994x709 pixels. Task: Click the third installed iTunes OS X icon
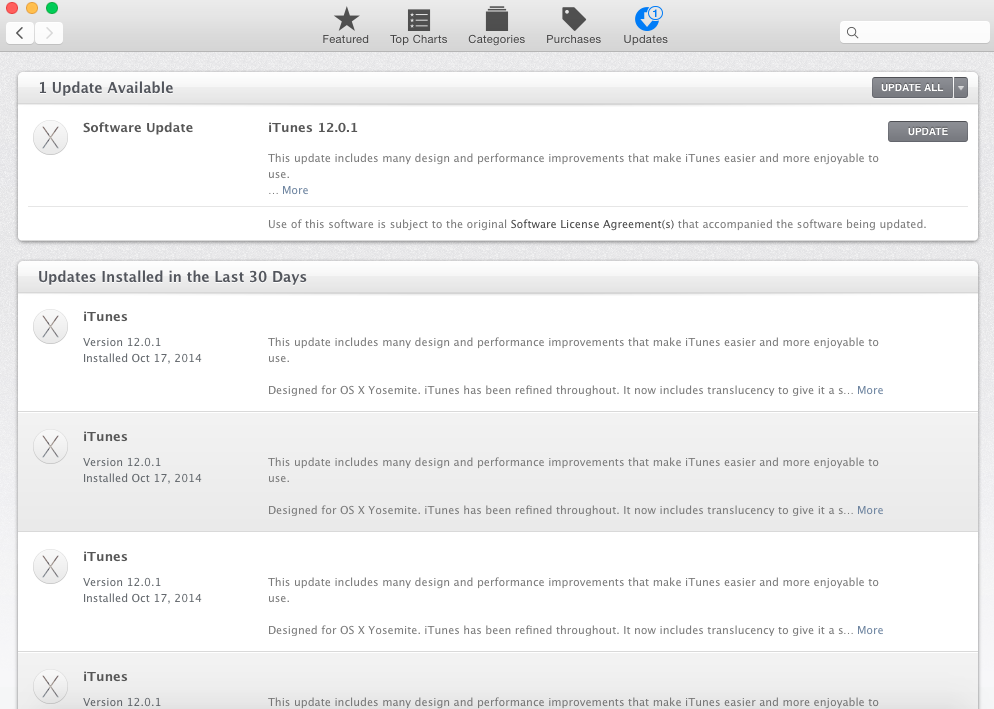tap(51, 566)
